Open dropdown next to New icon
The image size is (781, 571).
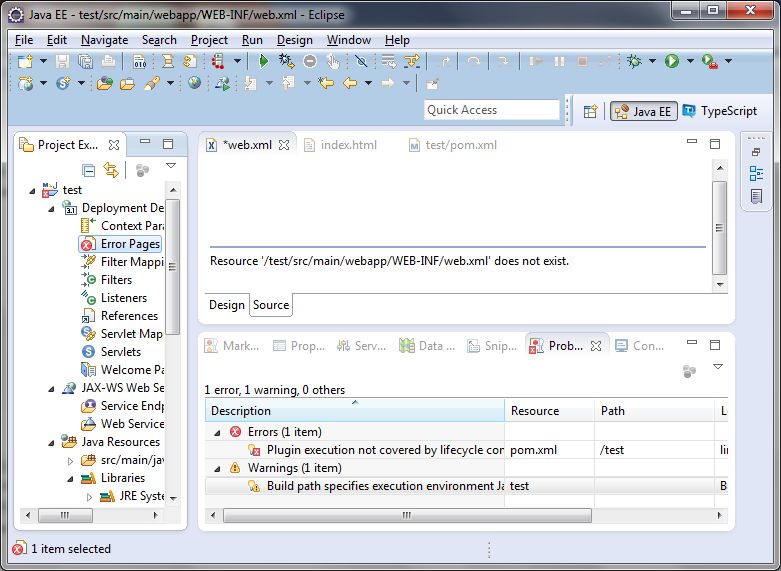pos(43,61)
